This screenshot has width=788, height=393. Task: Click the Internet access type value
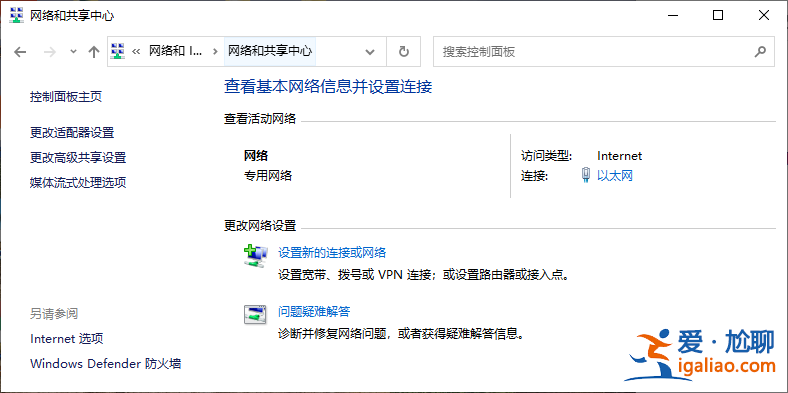pos(620,156)
